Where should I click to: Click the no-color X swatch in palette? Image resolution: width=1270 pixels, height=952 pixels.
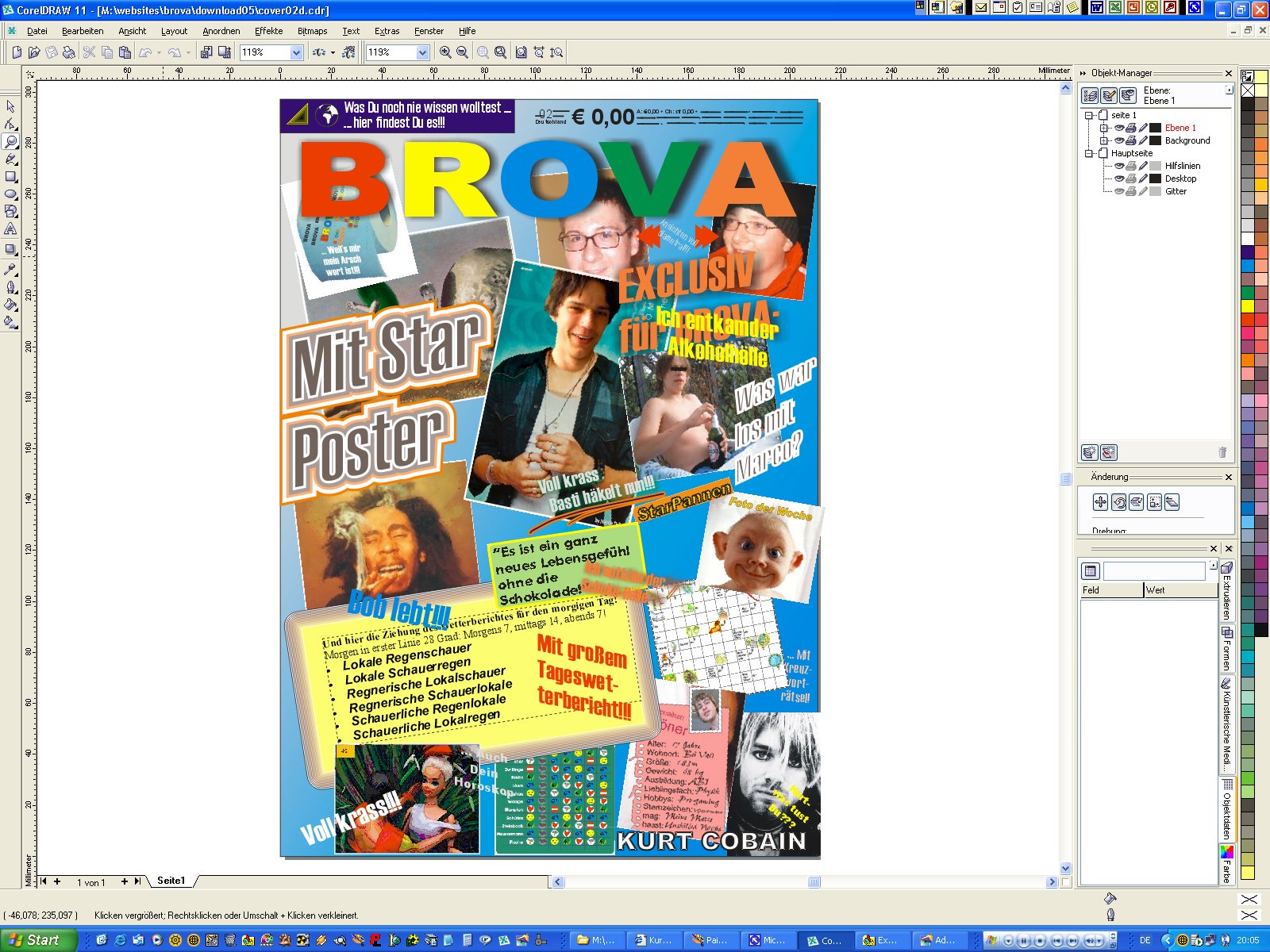[x=1248, y=90]
